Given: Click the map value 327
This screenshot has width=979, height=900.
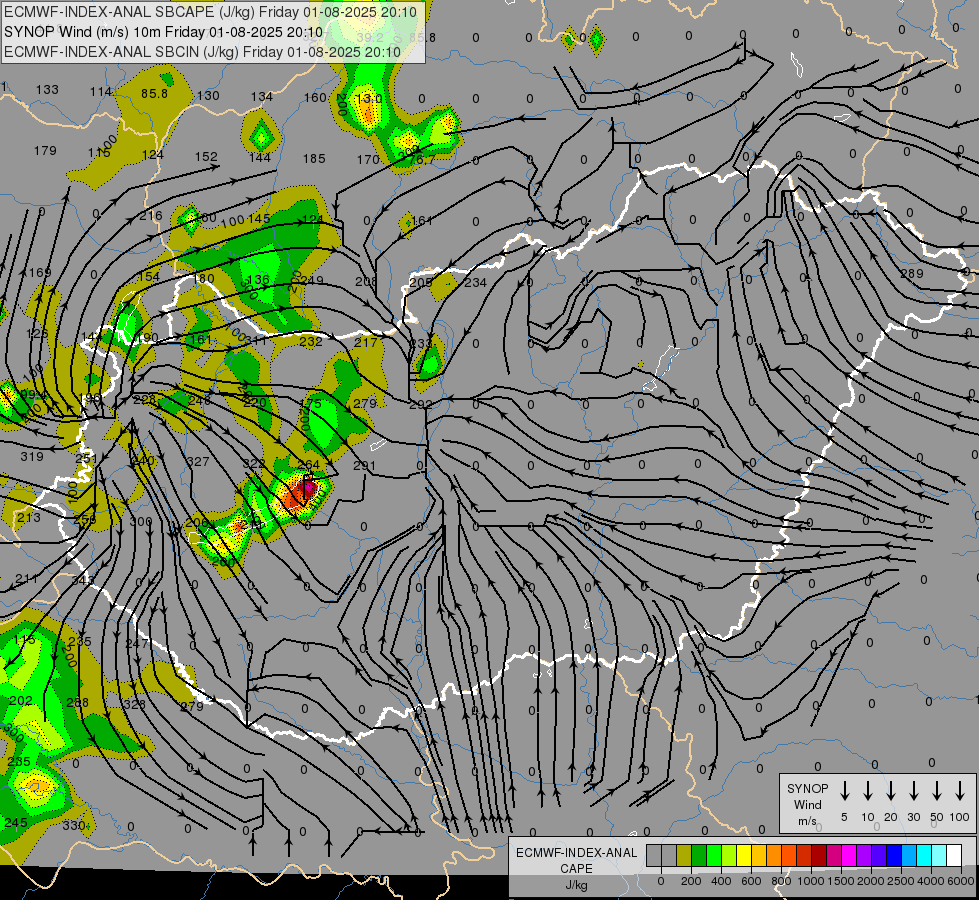Looking at the screenshot, I should pyautogui.click(x=198, y=462).
